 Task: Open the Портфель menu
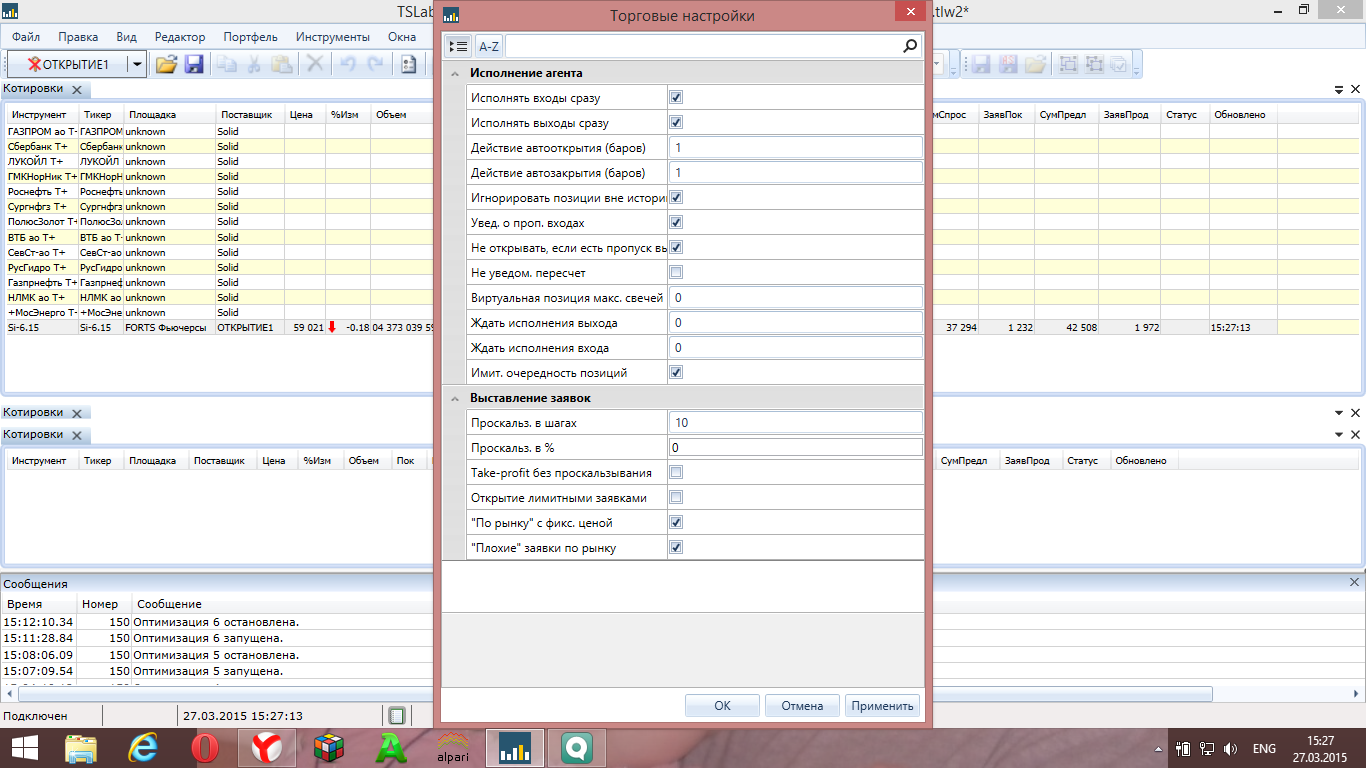pyautogui.click(x=250, y=37)
